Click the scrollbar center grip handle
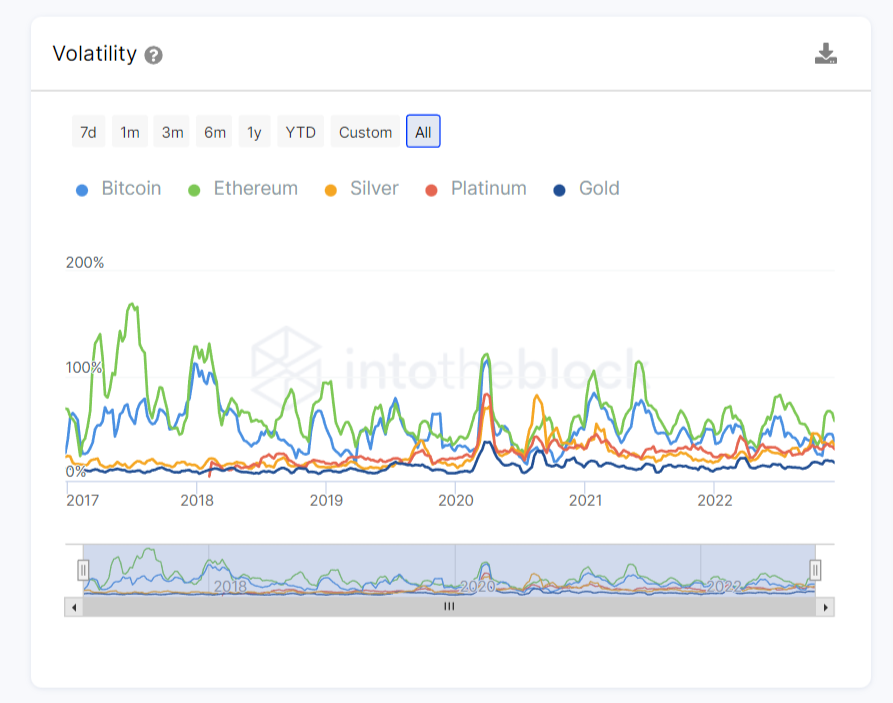Image resolution: width=893 pixels, height=703 pixels. (x=449, y=606)
